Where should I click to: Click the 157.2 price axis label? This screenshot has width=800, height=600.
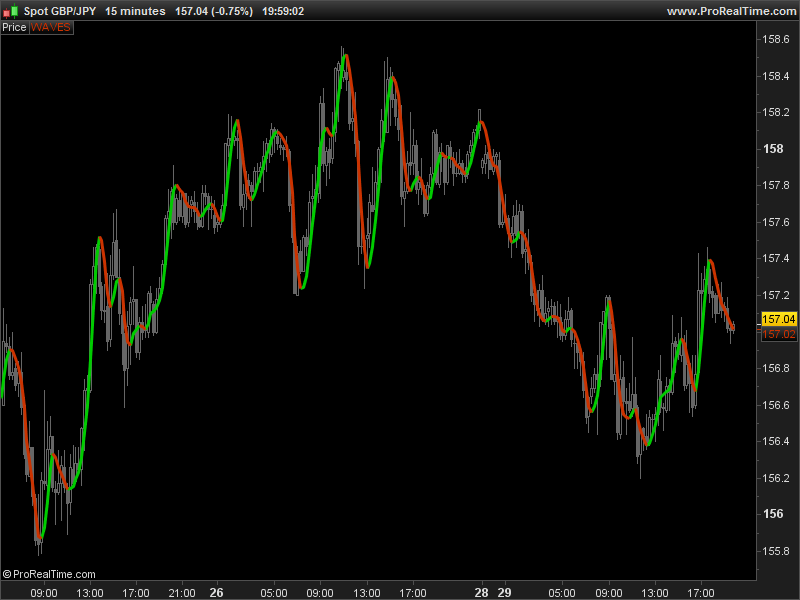pos(776,295)
